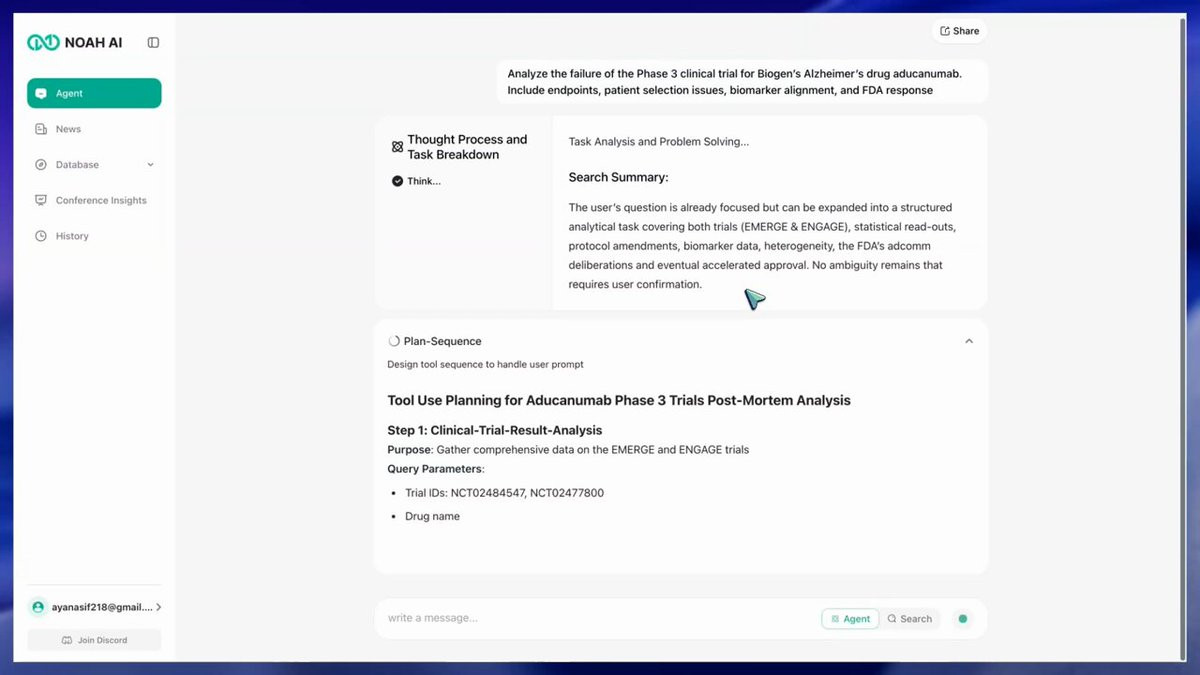The image size is (1200, 675).
Task: Switch to Agent mode in message bar
Action: [x=850, y=619]
